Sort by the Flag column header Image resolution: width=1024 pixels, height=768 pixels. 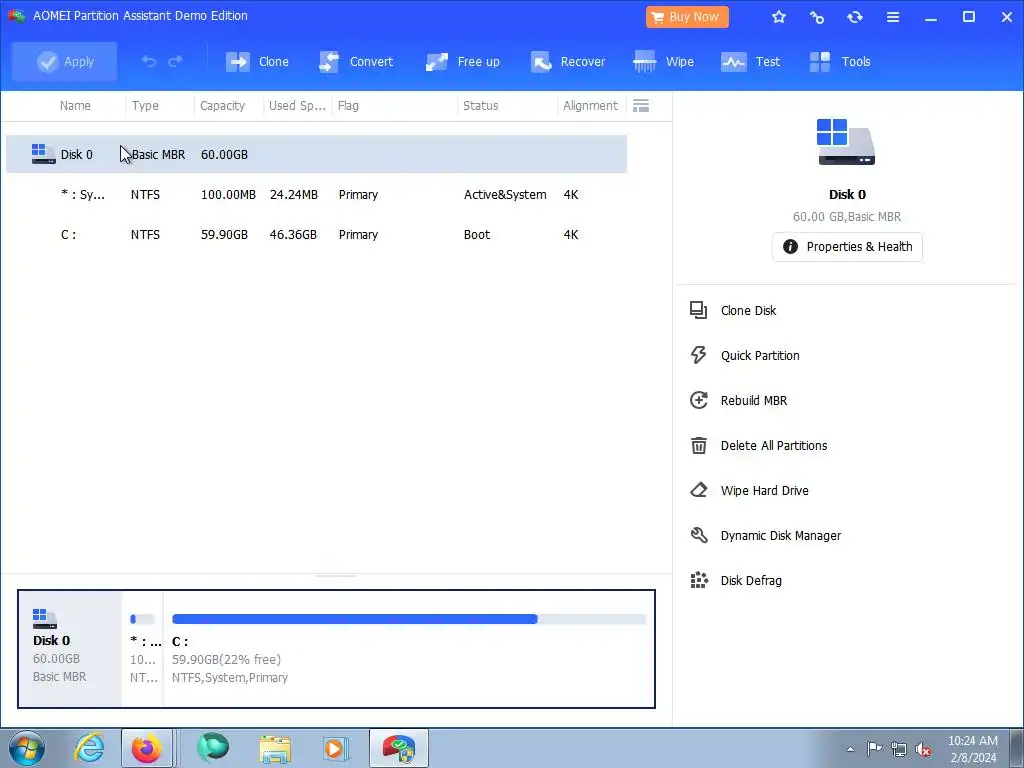coord(348,106)
